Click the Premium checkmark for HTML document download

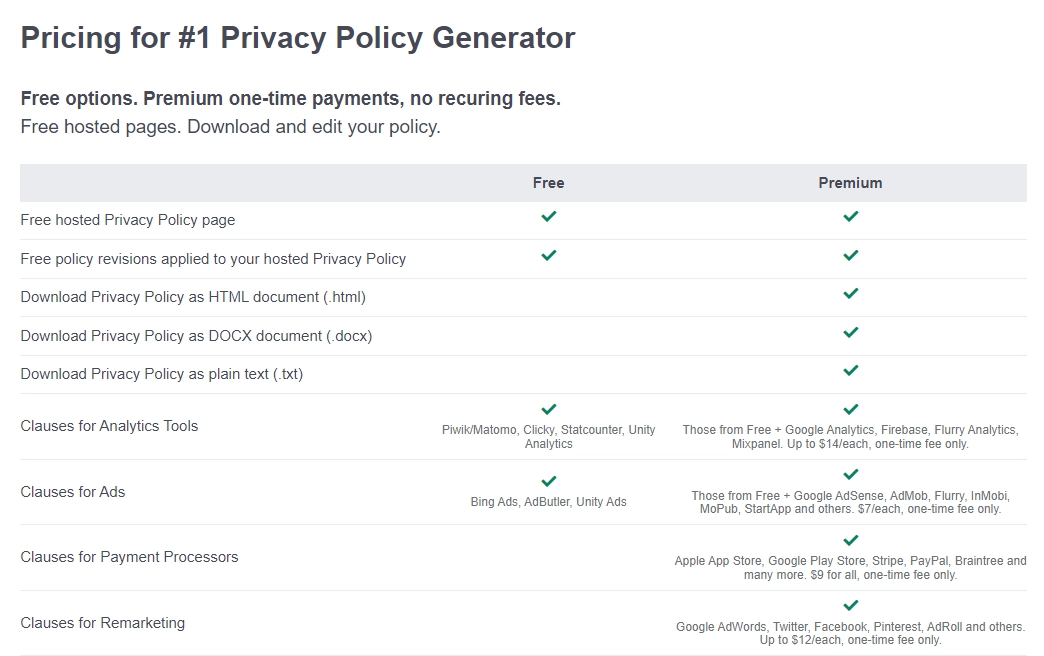850,293
